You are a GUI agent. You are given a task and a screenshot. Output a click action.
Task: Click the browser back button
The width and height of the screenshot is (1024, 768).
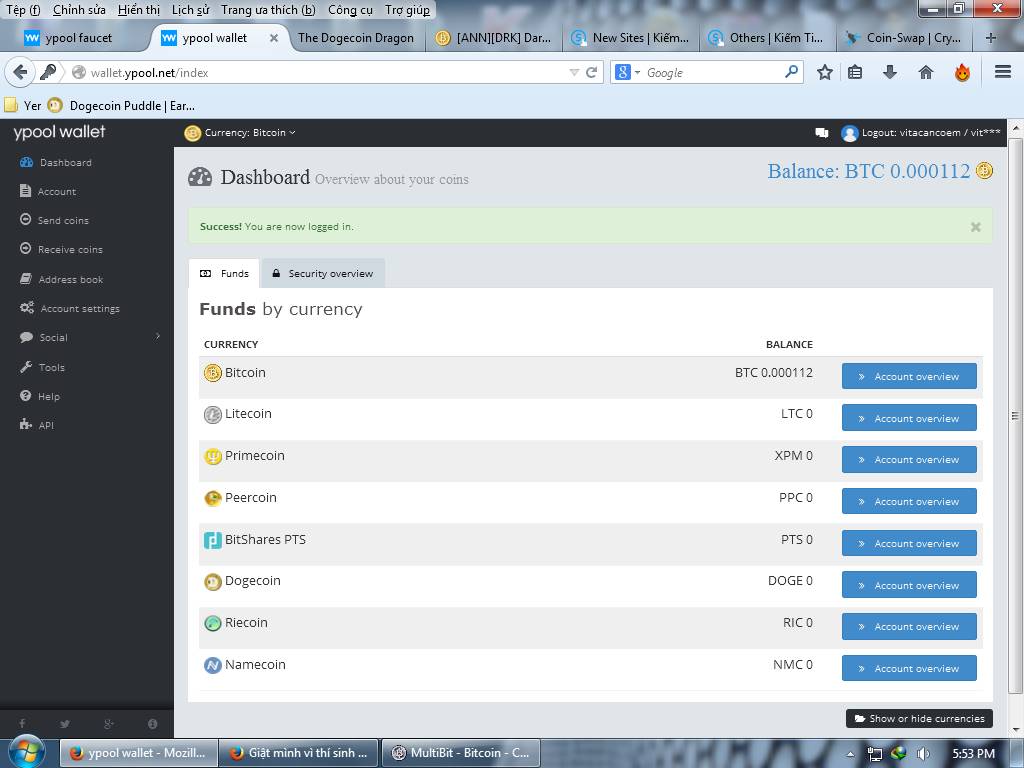pyautogui.click(x=20, y=72)
